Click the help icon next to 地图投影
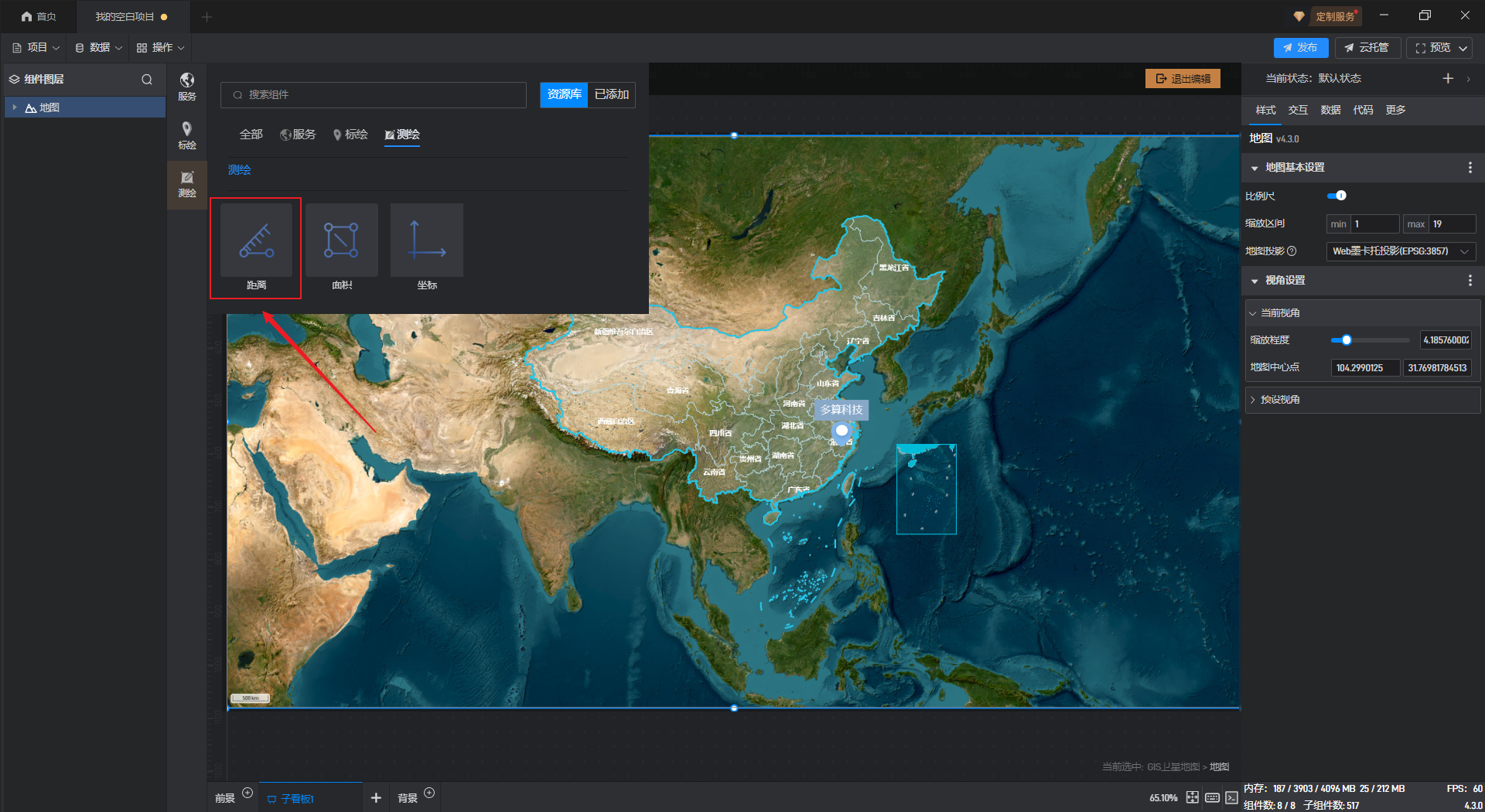The width and height of the screenshot is (1485, 812). (x=1292, y=251)
